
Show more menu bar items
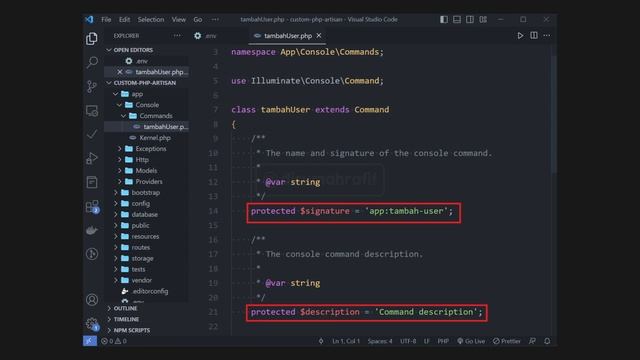click(x=215, y=20)
